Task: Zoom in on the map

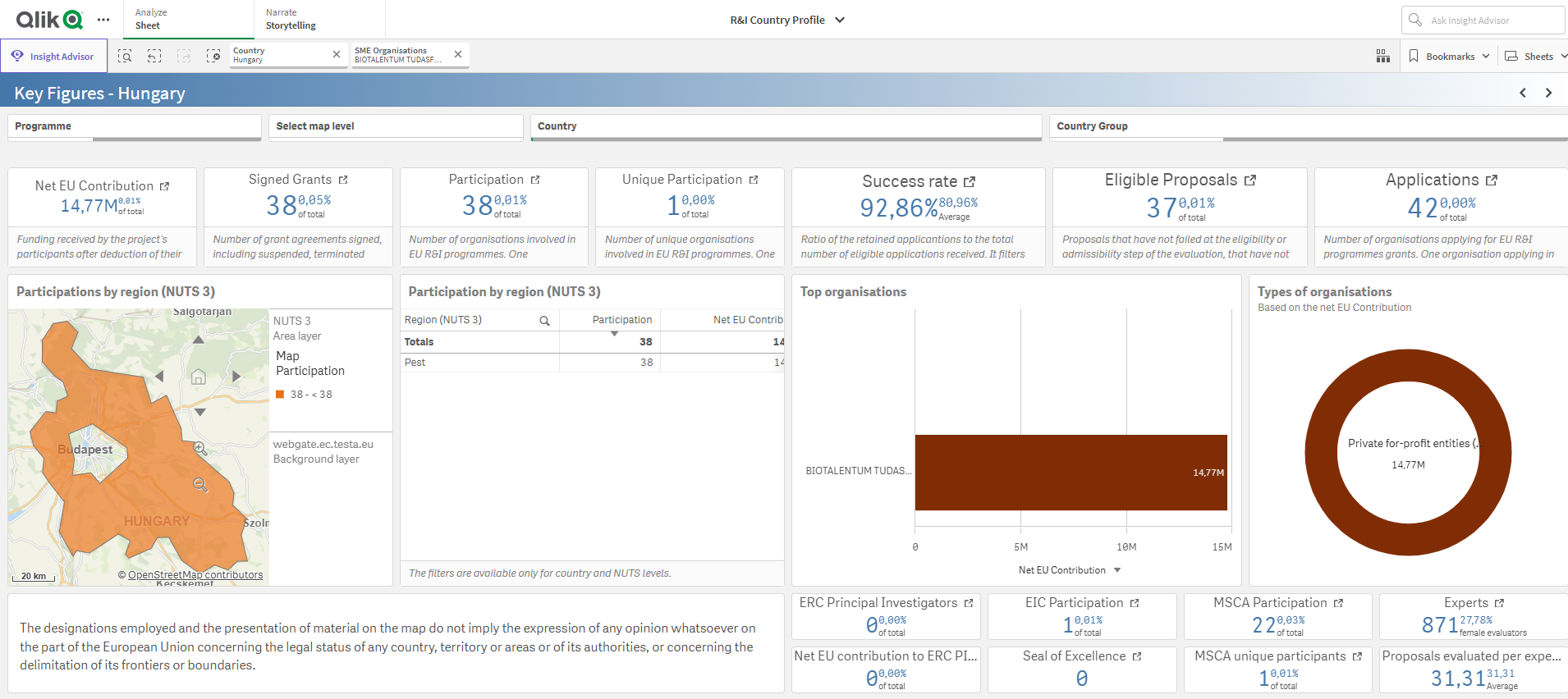Action: [x=200, y=449]
